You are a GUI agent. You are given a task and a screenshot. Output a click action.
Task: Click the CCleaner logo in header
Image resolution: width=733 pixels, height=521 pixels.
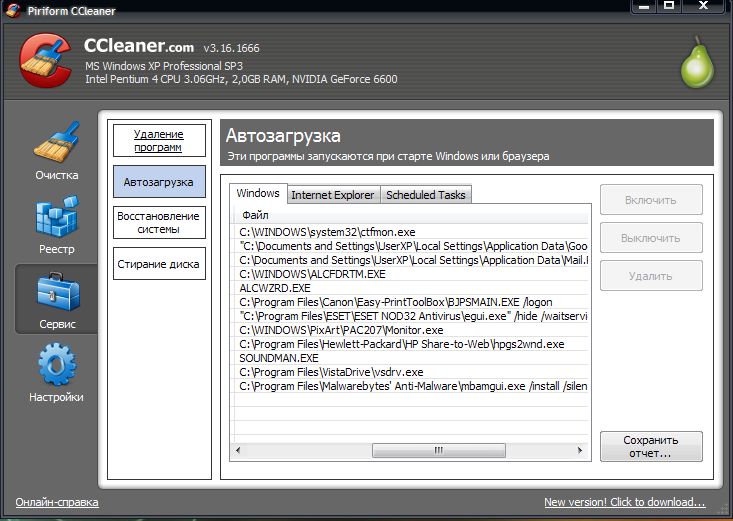tap(46, 62)
